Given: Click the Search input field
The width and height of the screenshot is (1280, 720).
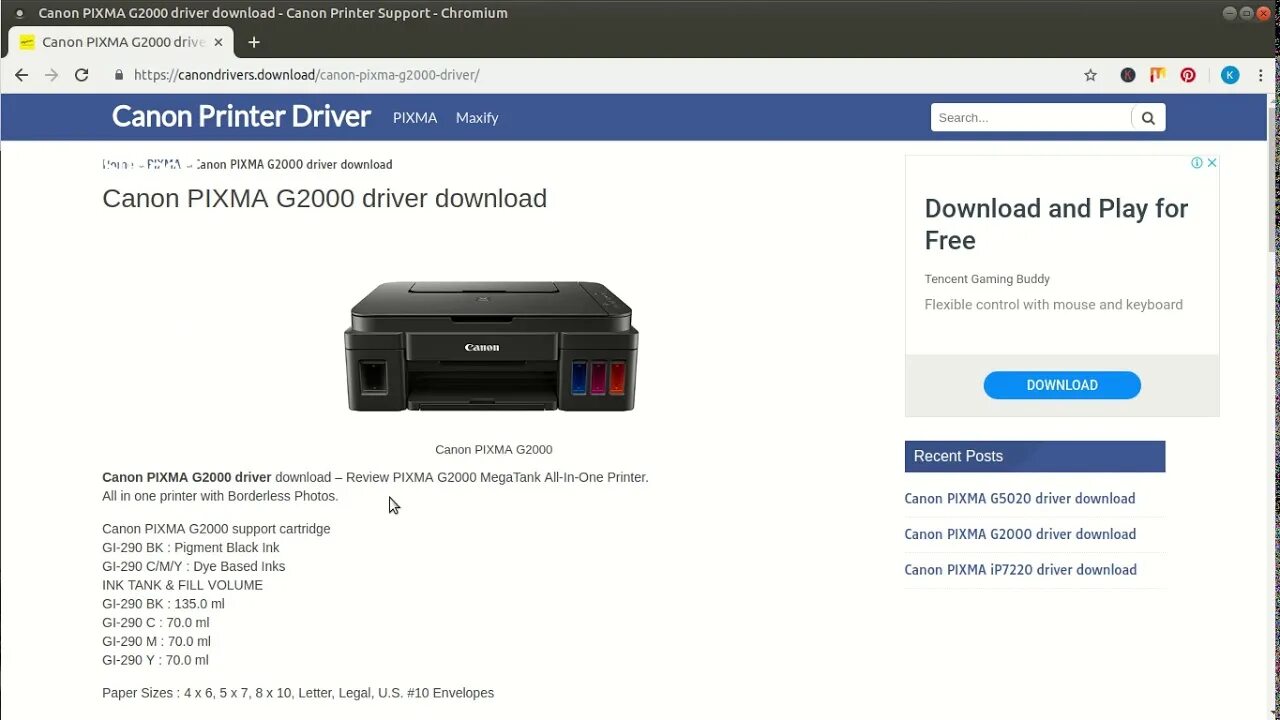Looking at the screenshot, I should tap(1031, 118).
